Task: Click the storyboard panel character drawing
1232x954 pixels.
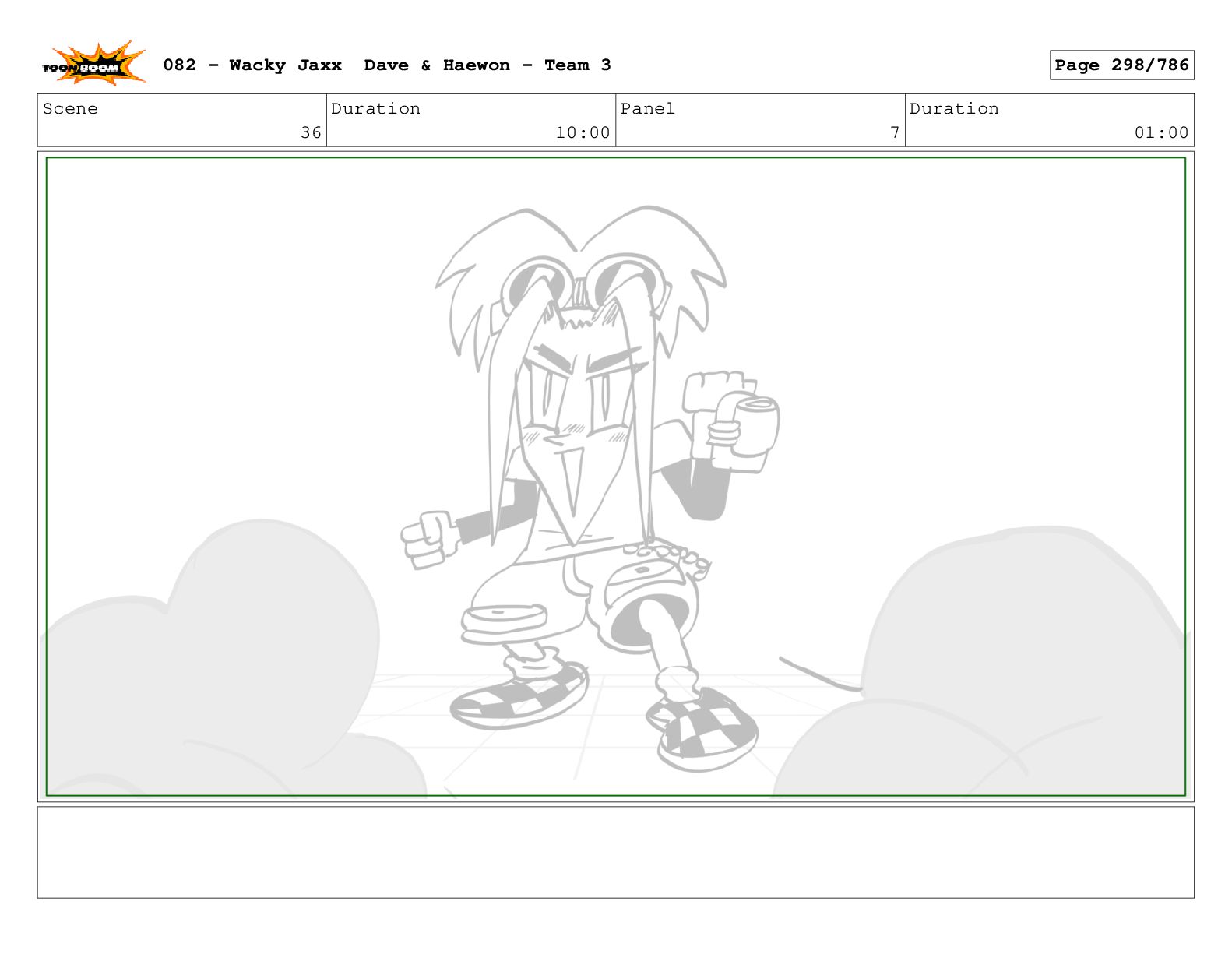Action: tap(590, 489)
